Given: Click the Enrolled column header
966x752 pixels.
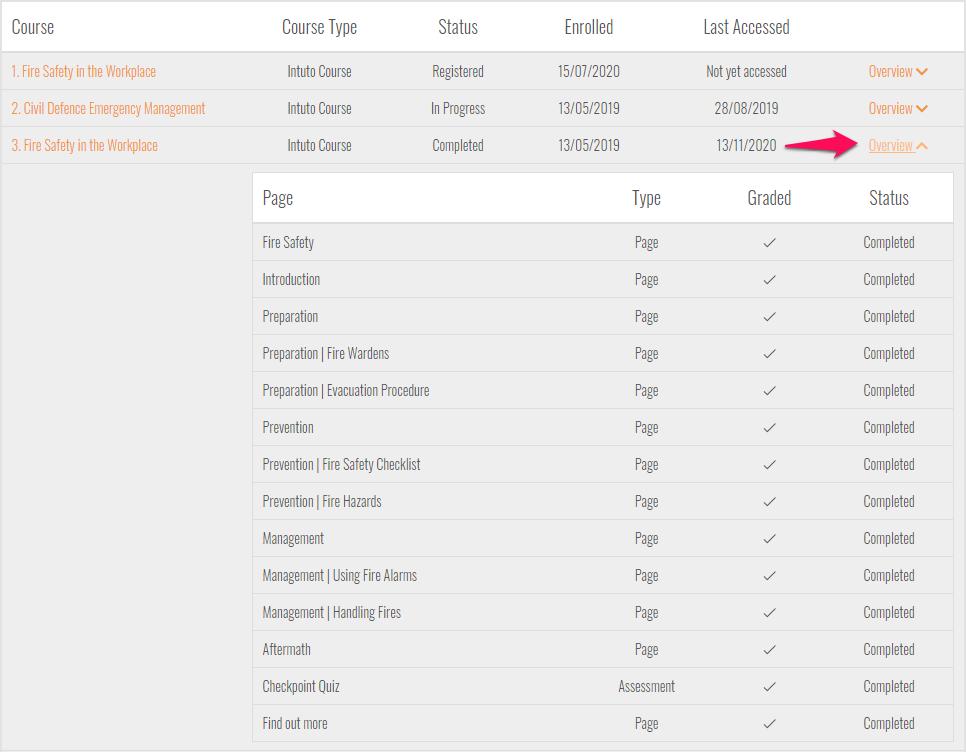Looking at the screenshot, I should [x=588, y=27].
